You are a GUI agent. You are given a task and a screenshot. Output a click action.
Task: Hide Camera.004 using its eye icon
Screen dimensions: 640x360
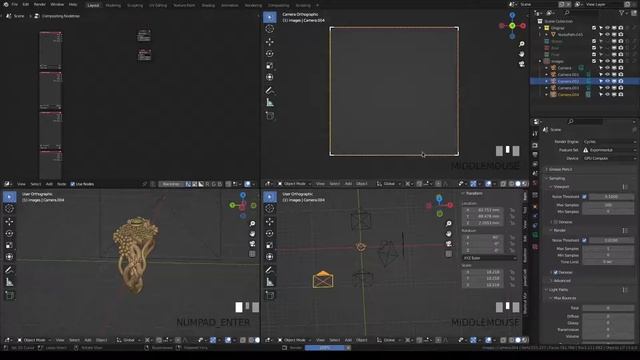(607, 94)
